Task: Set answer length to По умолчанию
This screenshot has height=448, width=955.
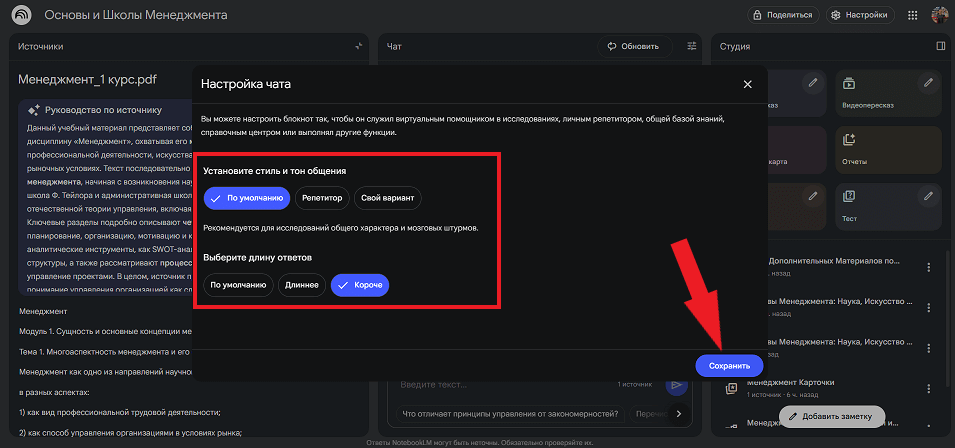Action: [x=239, y=285]
